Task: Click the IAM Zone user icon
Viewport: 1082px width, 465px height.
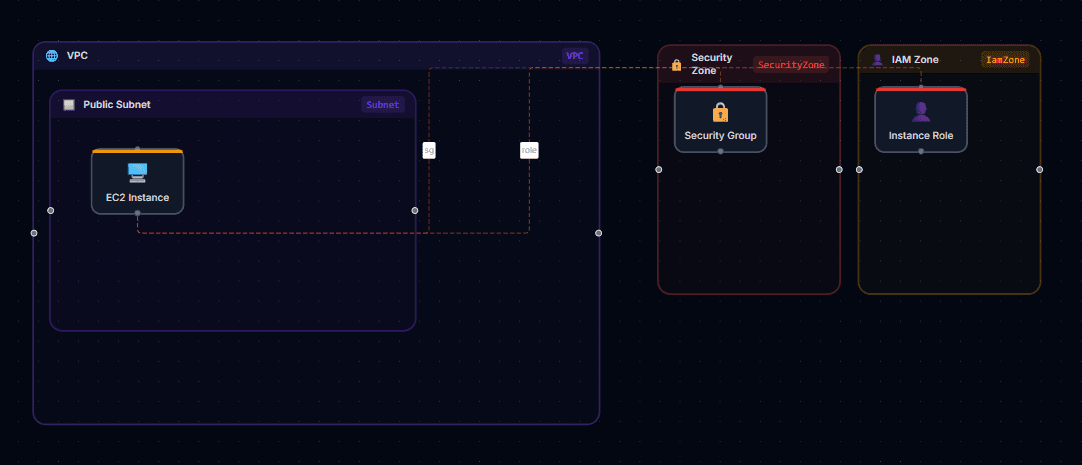Action: pos(878,60)
